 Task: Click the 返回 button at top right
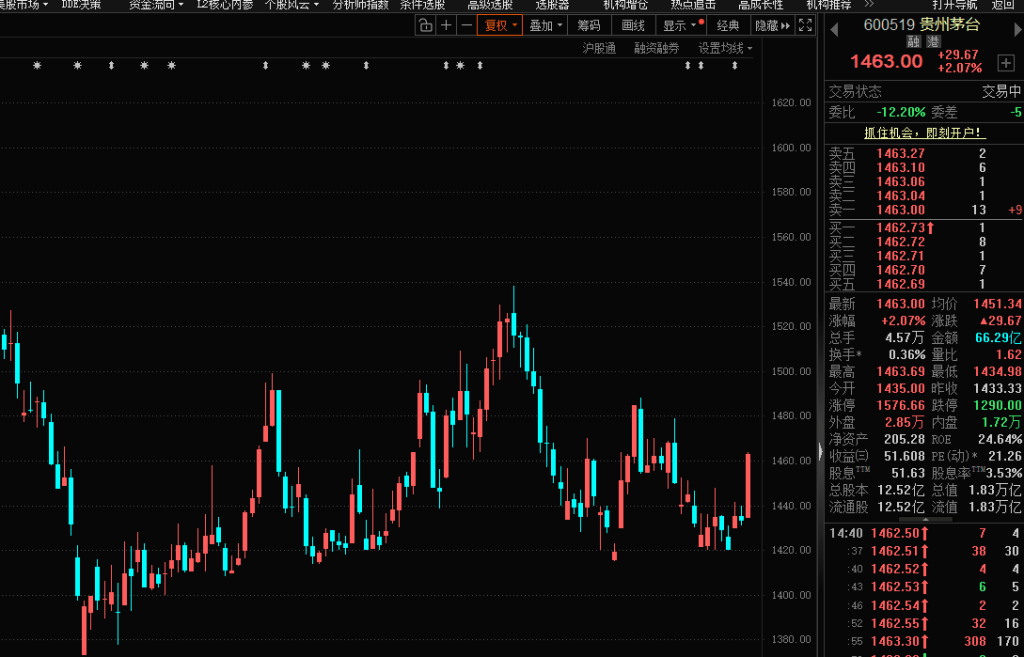(1002, 5)
